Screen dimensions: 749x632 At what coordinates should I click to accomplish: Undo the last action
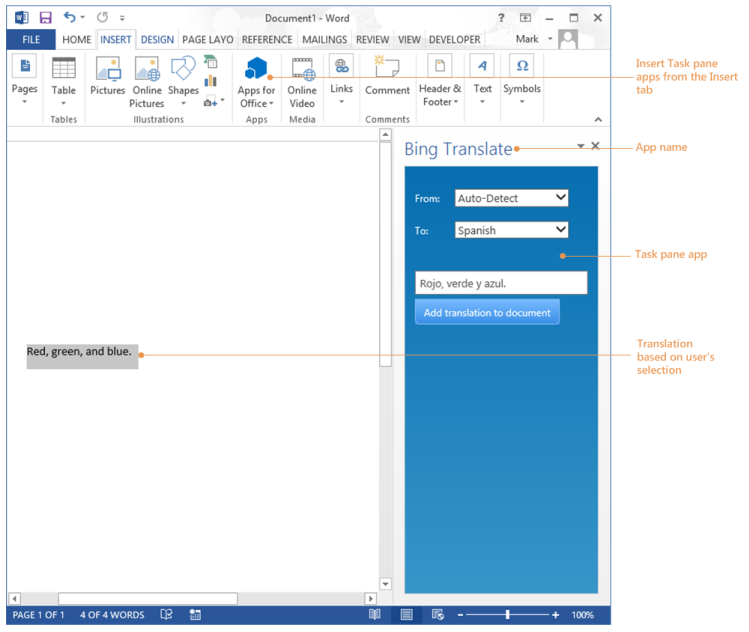(x=70, y=18)
